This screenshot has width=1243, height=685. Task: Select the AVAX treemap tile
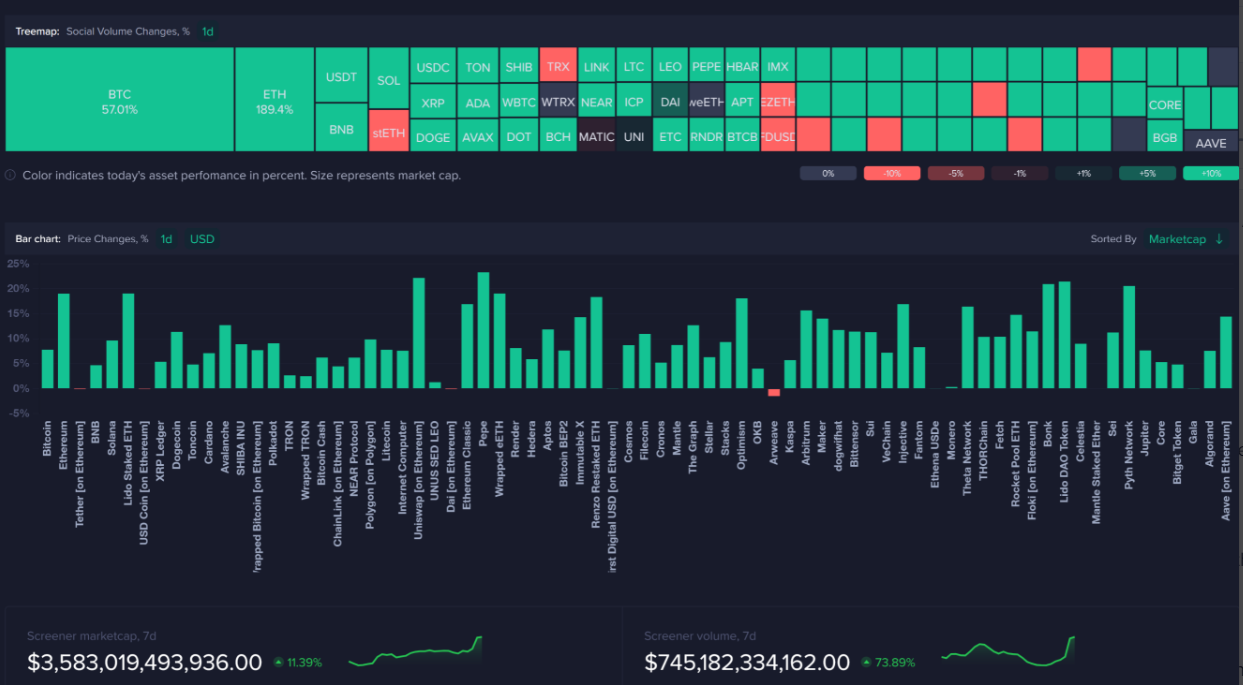pyautogui.click(x=478, y=137)
